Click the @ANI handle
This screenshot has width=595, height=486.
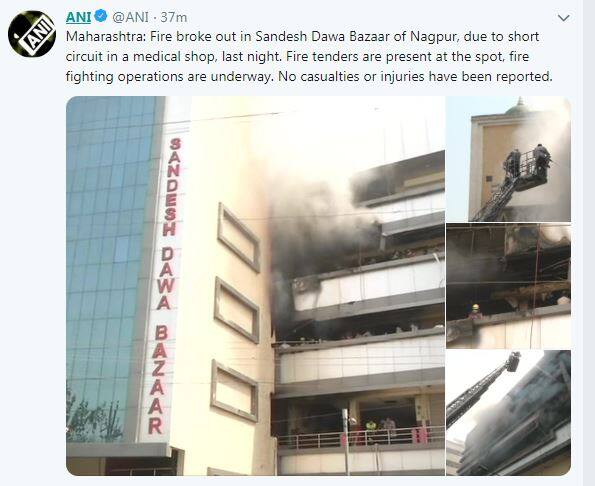pyautogui.click(x=131, y=17)
